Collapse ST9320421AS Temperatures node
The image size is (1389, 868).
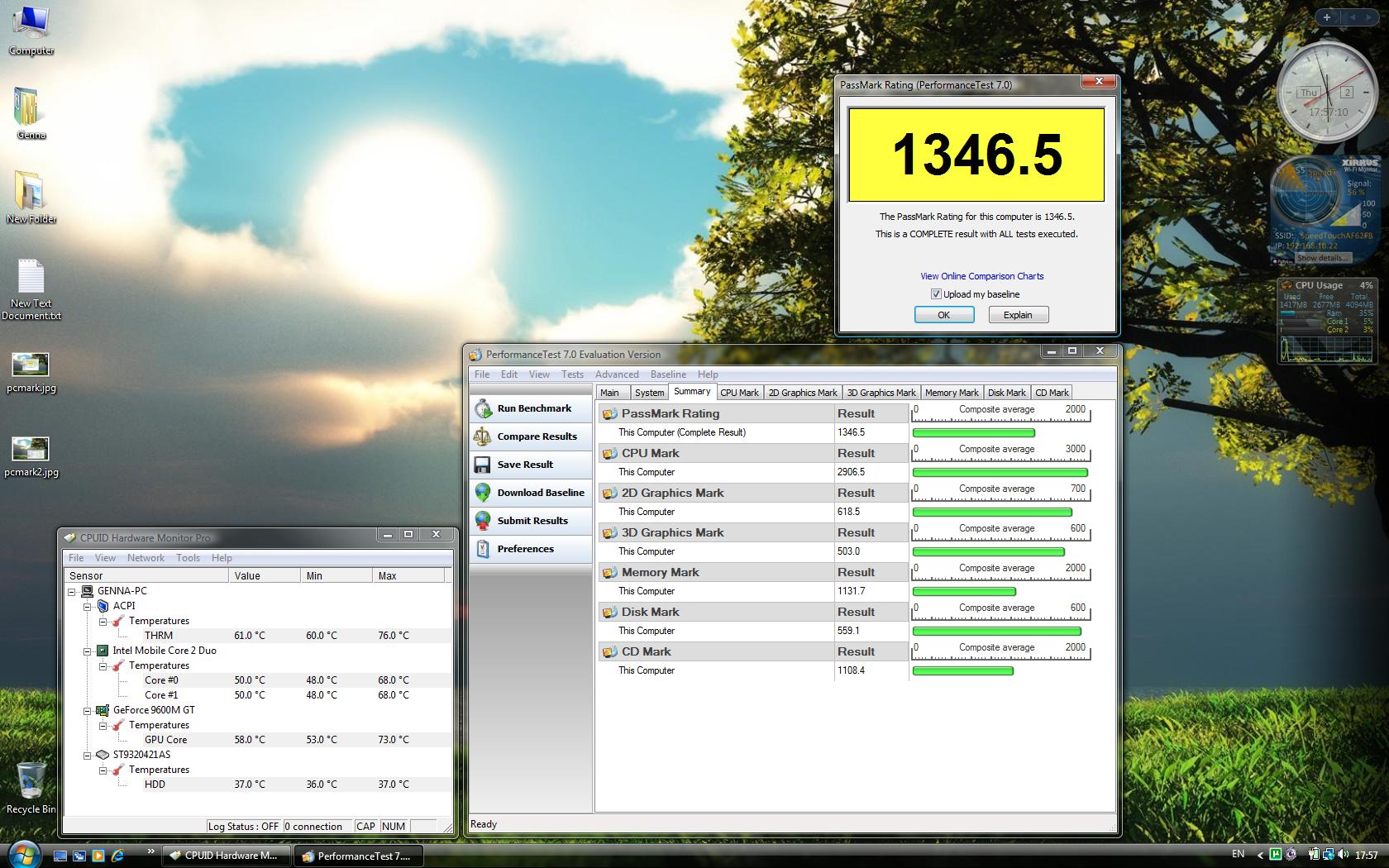[103, 770]
